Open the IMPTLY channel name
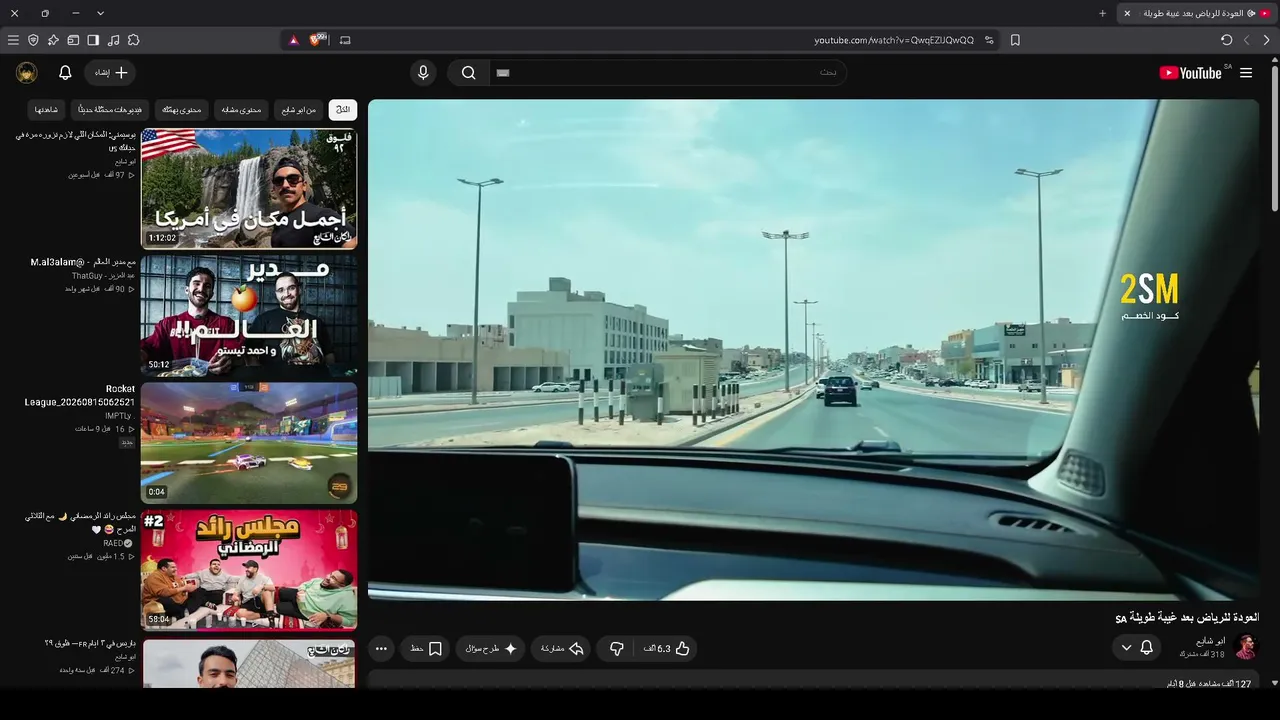Viewport: 1280px width, 720px height. (120, 416)
